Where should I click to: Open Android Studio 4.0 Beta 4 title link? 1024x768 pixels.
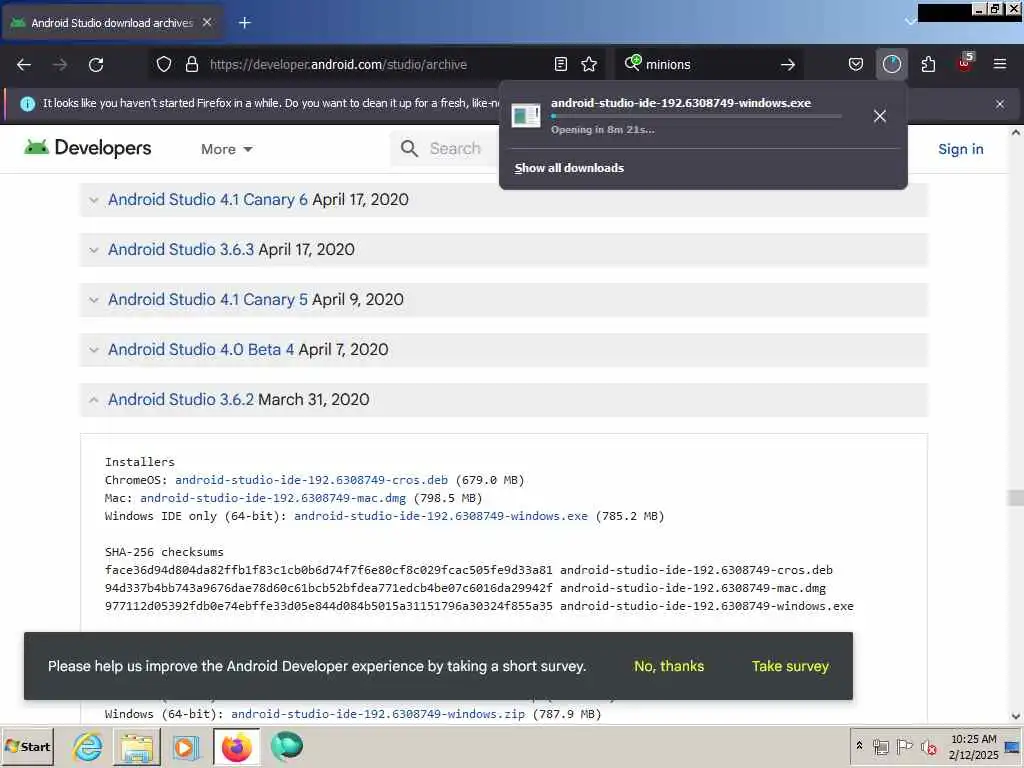[x=201, y=349]
